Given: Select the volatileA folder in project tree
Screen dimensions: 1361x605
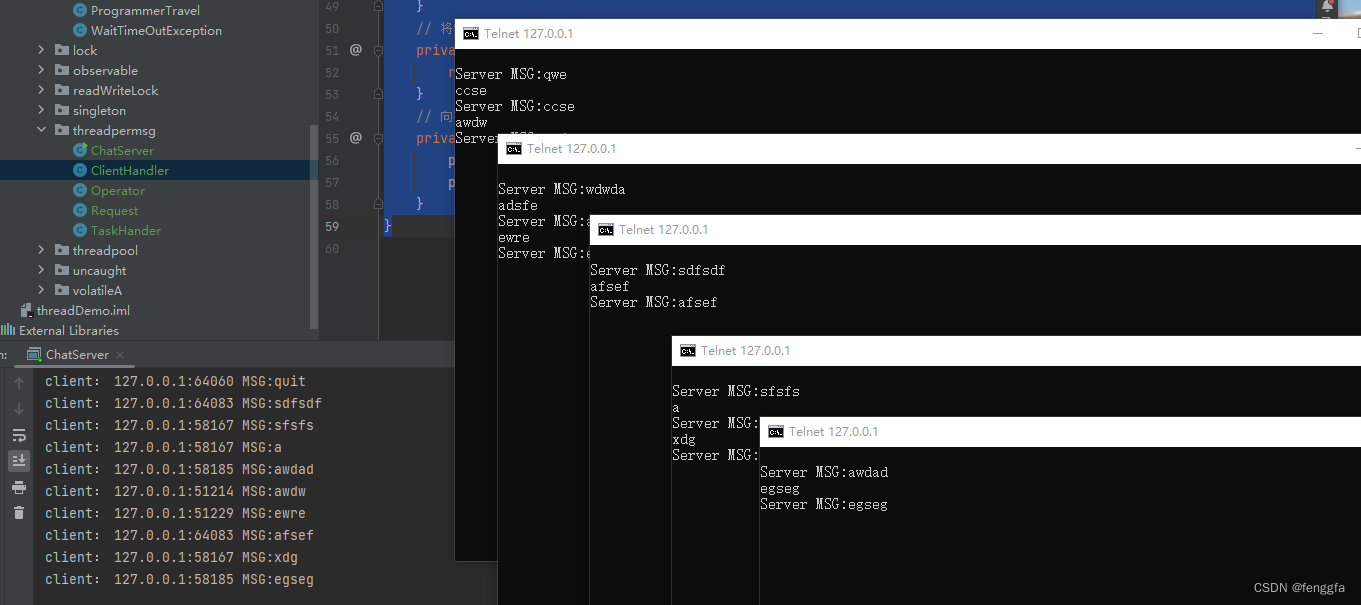Looking at the screenshot, I should click(97, 290).
